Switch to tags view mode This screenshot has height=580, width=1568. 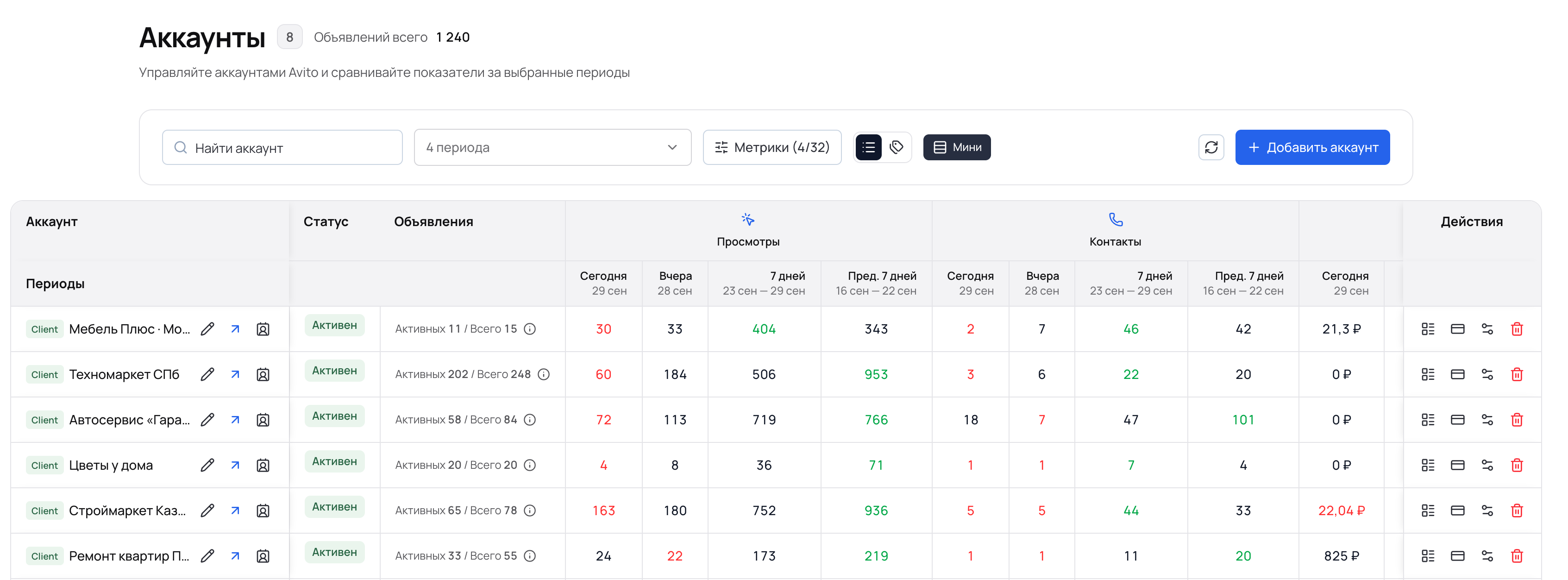896,147
